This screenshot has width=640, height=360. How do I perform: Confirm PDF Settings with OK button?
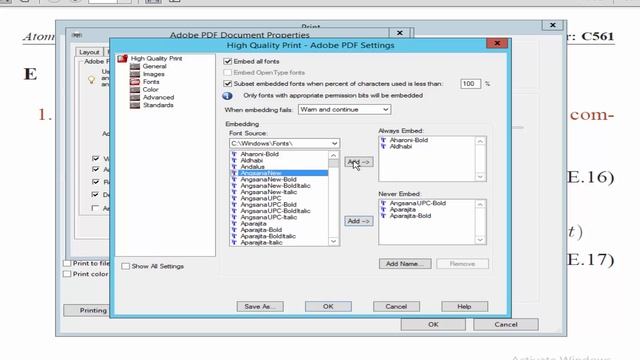[x=328, y=307]
